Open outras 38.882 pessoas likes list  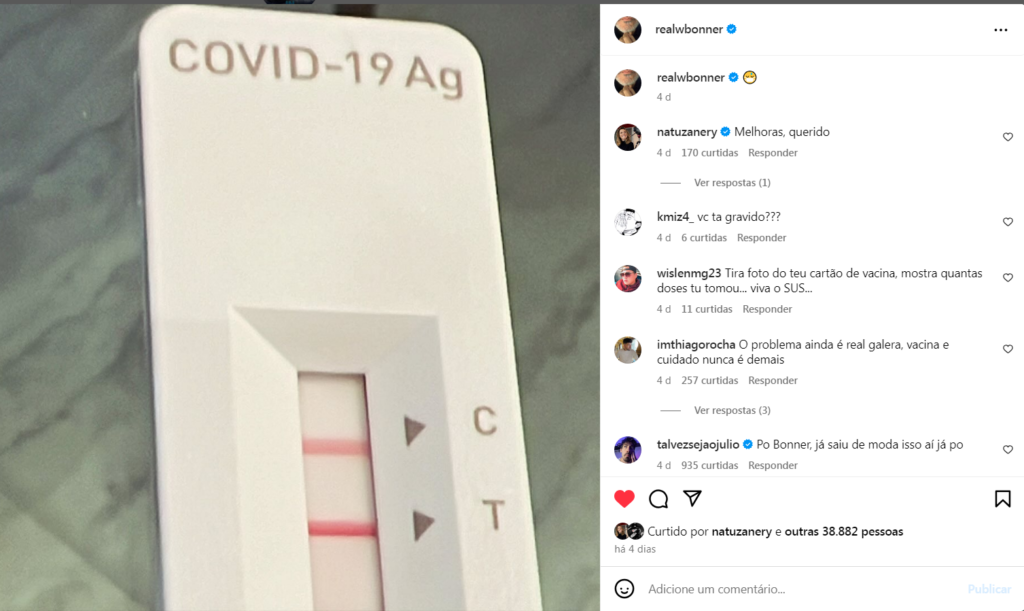[844, 531]
